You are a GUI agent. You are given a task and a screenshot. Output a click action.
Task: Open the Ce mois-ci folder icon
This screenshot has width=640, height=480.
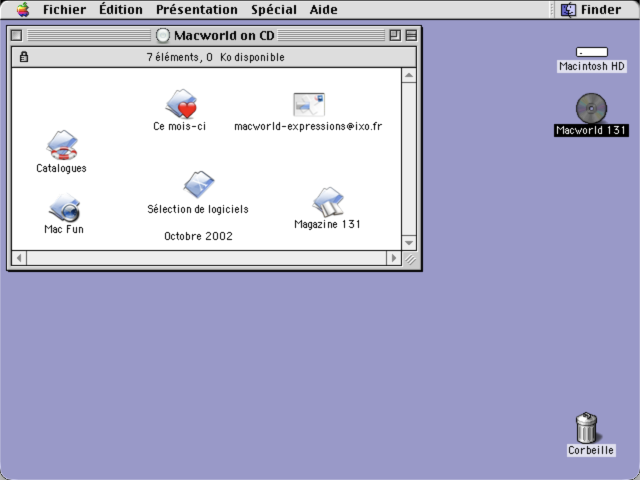pyautogui.click(x=181, y=104)
